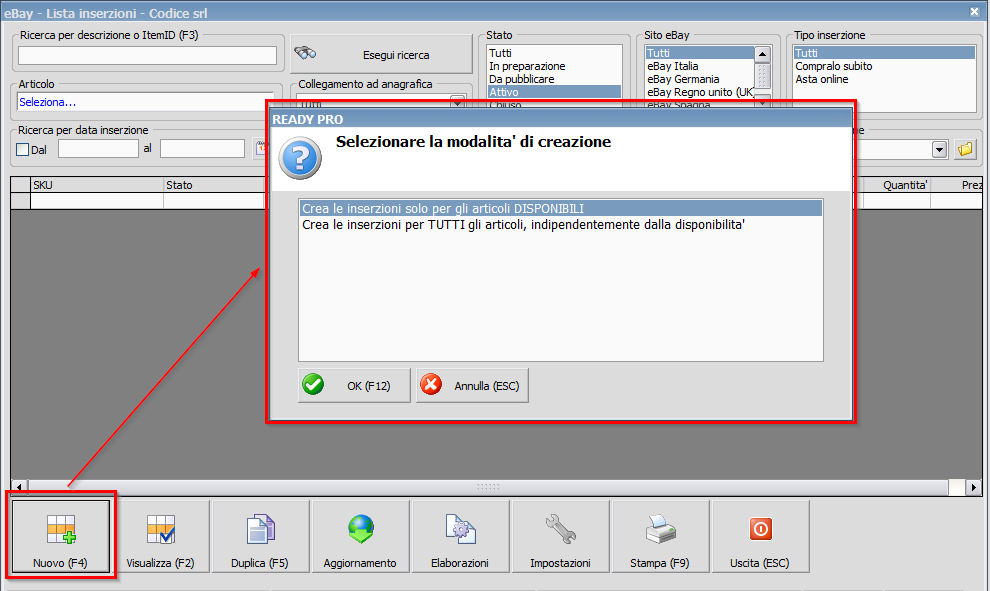990x591 pixels.
Task: Click Uscita (ESC) red power icon
Action: pos(760,537)
